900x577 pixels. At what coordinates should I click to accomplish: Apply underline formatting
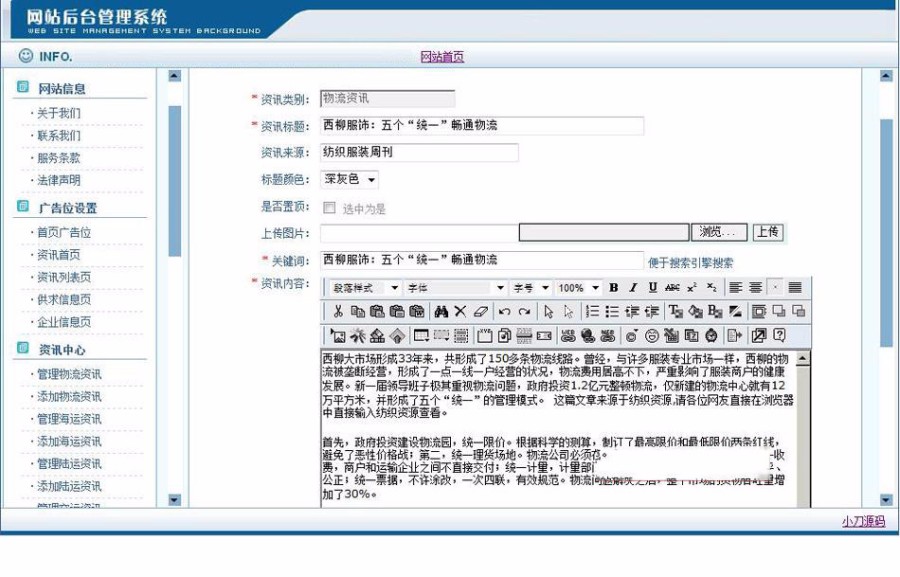(x=653, y=288)
